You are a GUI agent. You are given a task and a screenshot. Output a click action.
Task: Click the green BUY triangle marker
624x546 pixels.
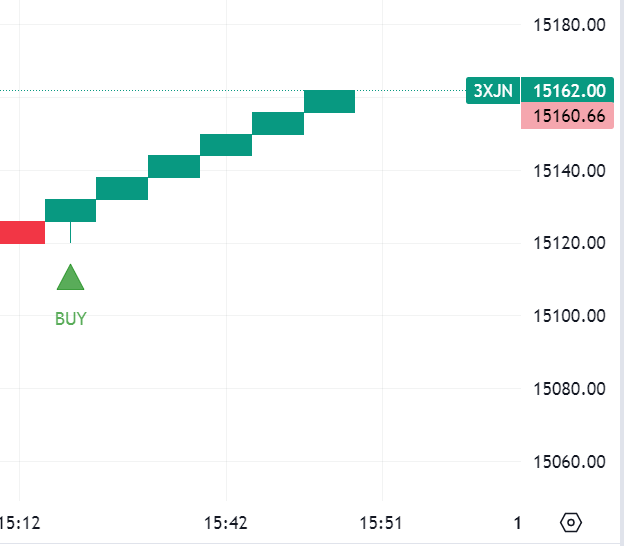(70, 277)
